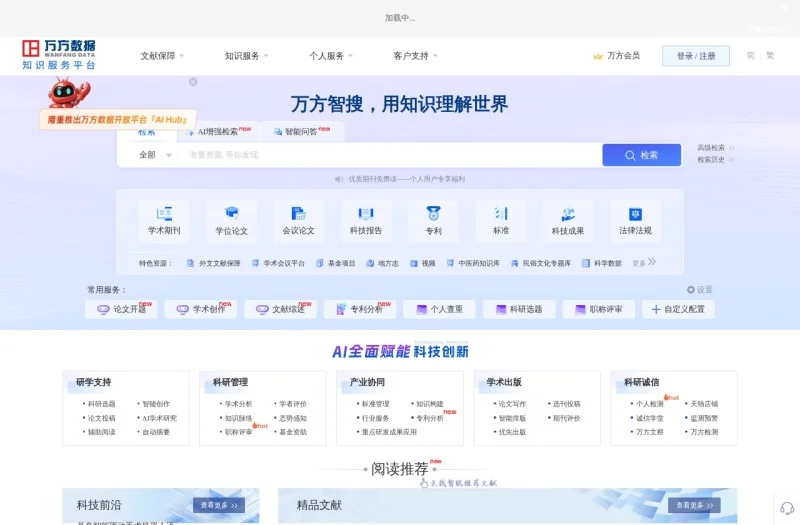Expand 更多 special resources
800x525 pixels.
click(644, 263)
